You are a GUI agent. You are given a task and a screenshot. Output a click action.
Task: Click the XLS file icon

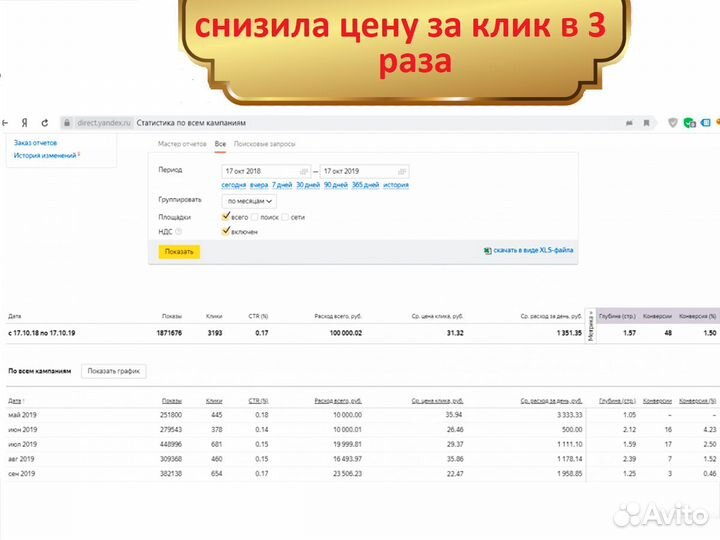[487, 251]
